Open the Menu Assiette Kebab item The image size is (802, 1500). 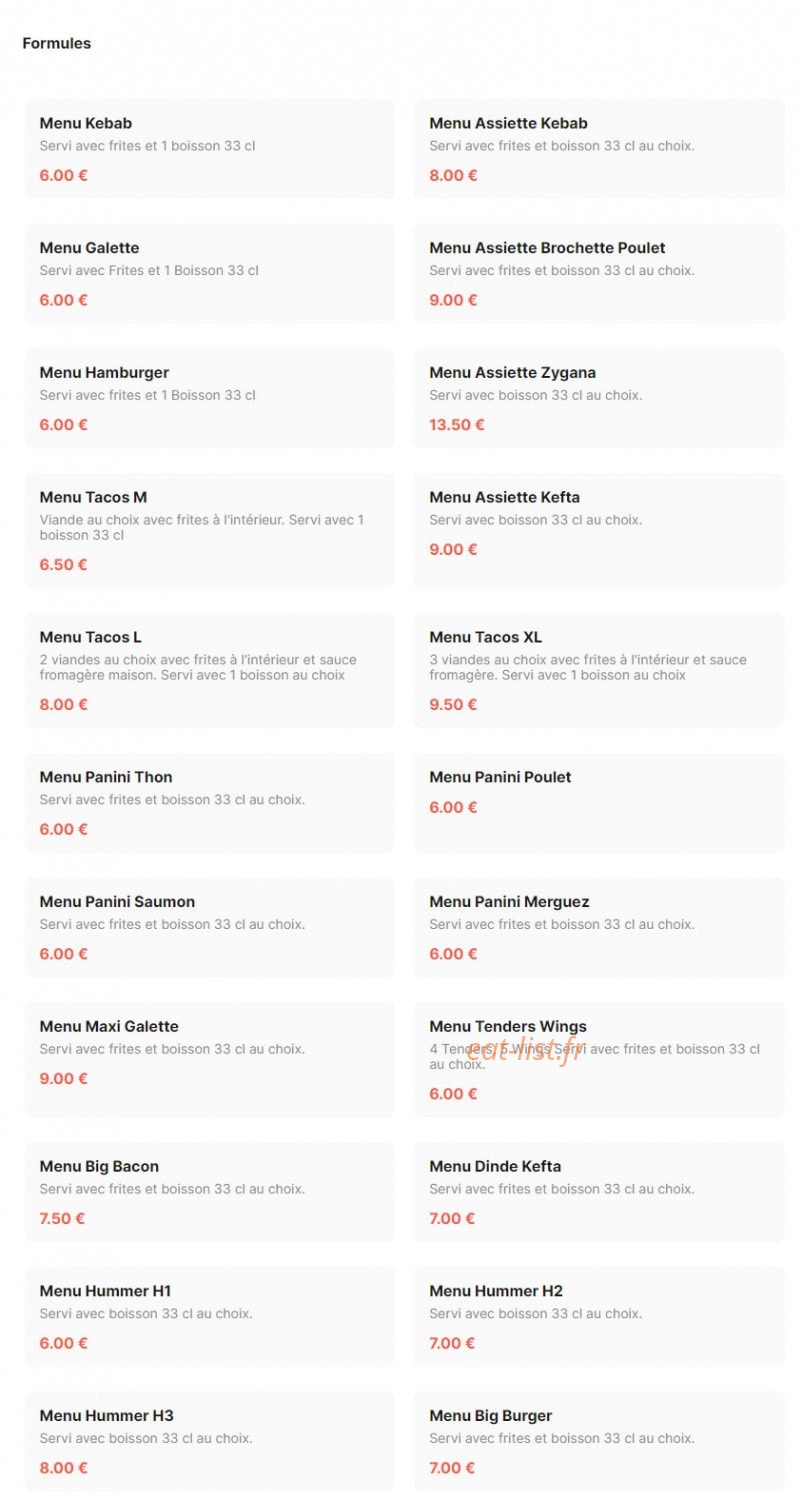coord(599,148)
